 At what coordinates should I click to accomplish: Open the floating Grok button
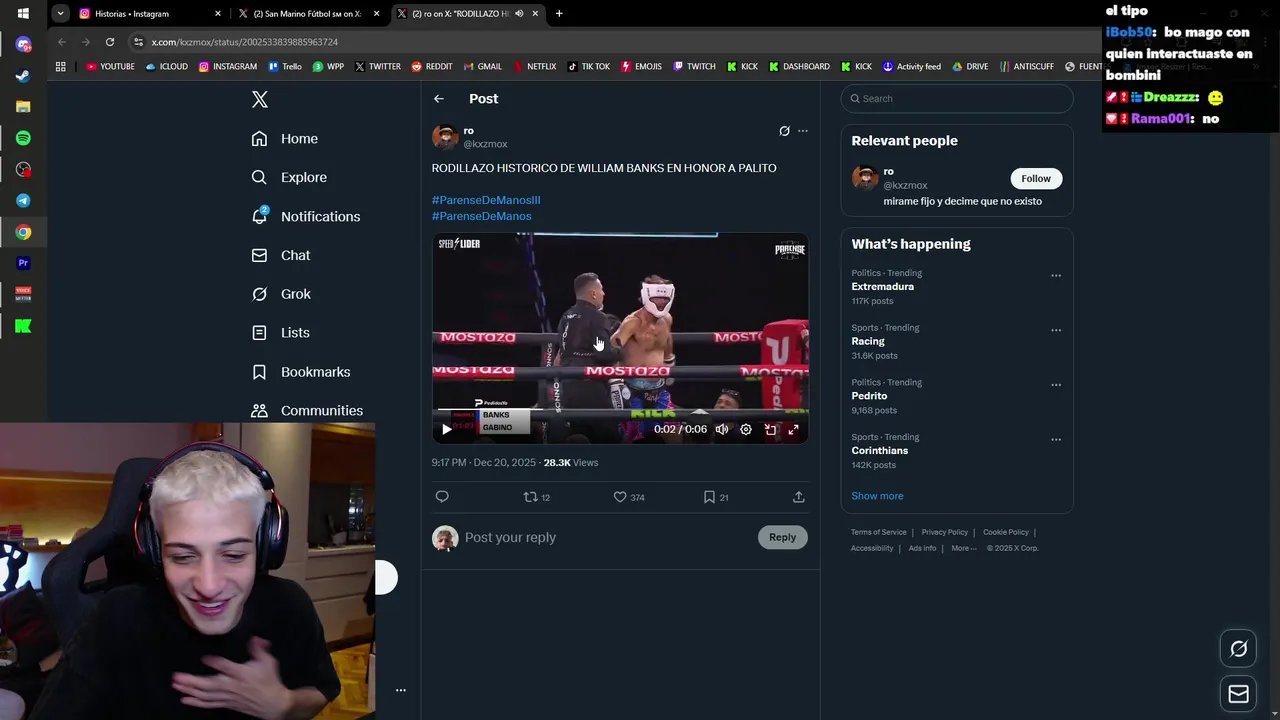point(1238,649)
